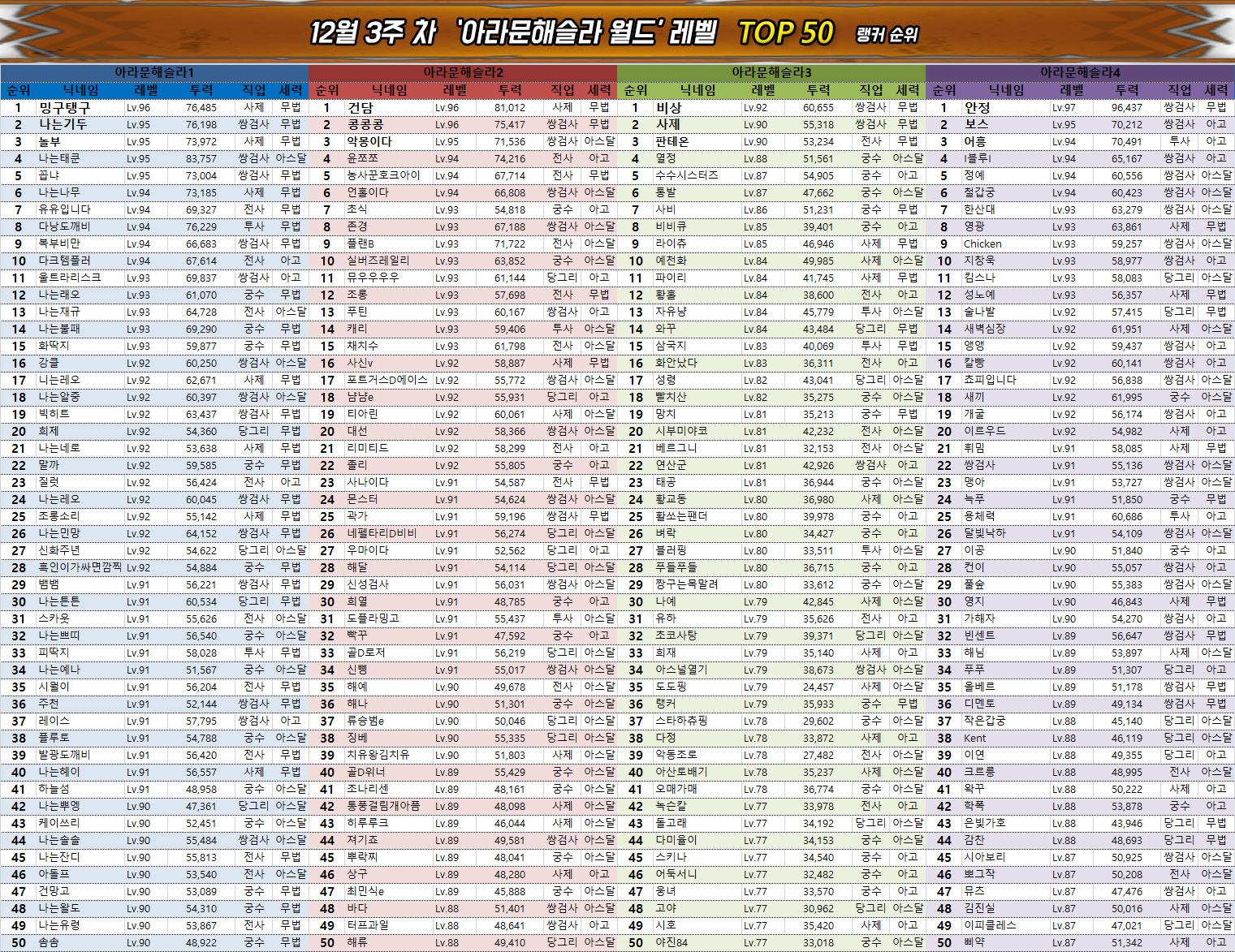Viewport: 1235px width, 952px height.
Task: Click 투력 column header under 아라문해슬라2
Action: [x=510, y=90]
